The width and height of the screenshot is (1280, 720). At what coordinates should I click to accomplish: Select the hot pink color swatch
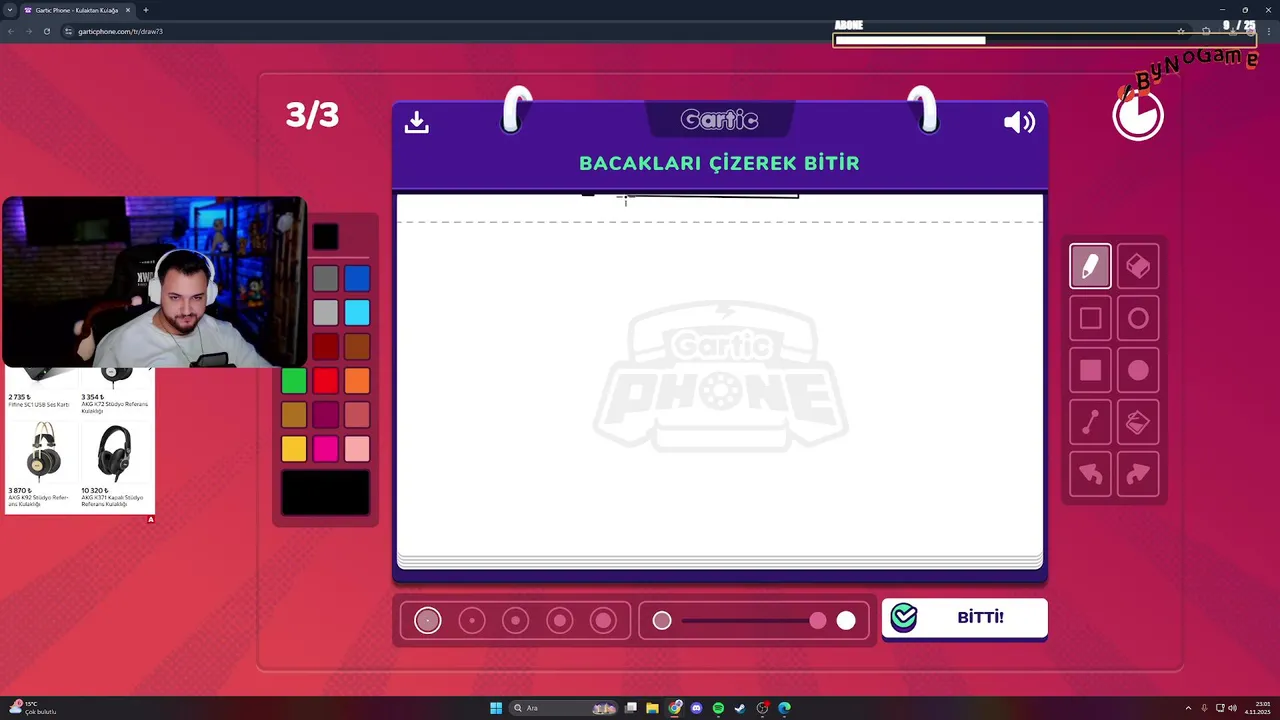[x=325, y=448]
